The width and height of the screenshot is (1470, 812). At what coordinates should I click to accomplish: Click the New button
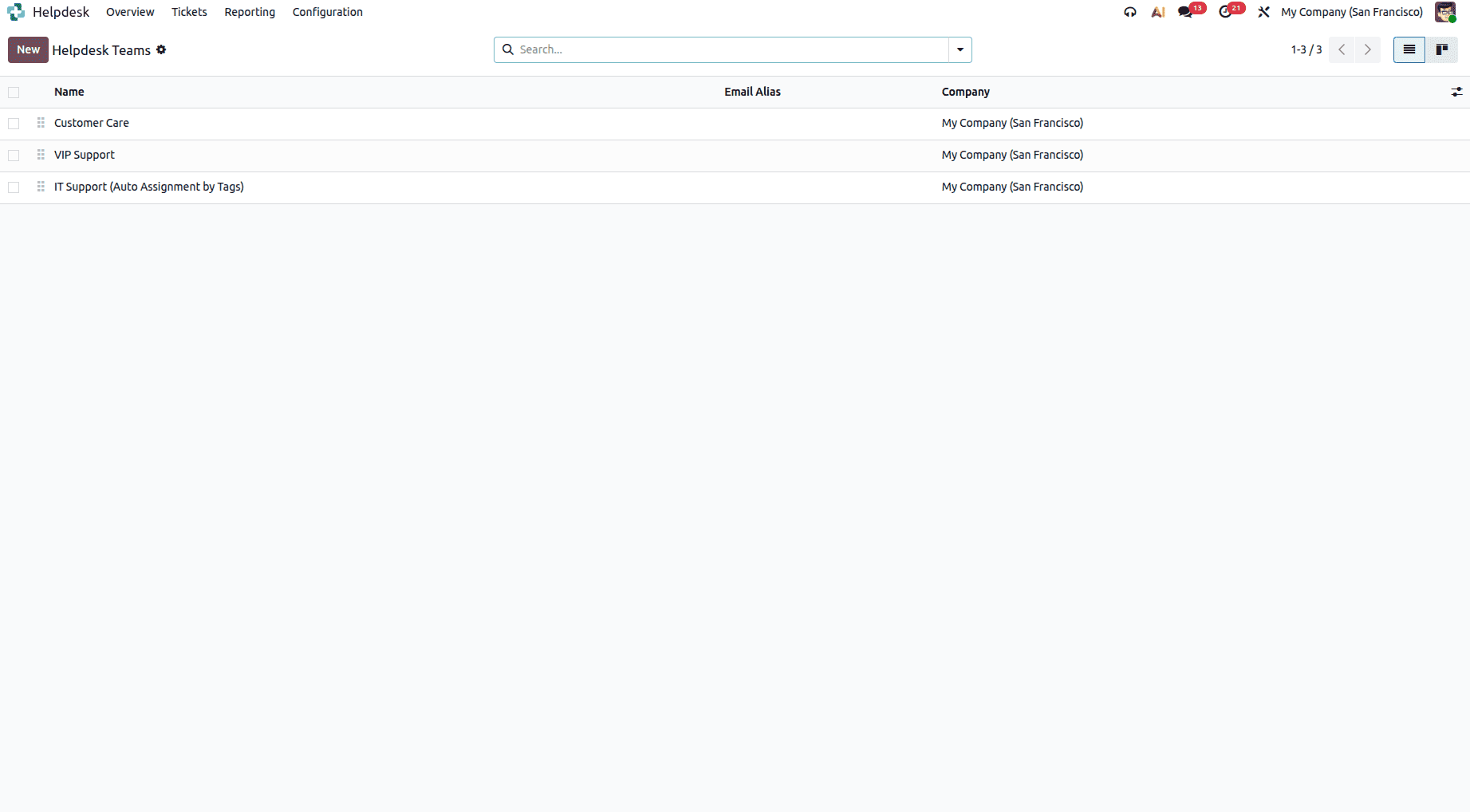pos(28,49)
